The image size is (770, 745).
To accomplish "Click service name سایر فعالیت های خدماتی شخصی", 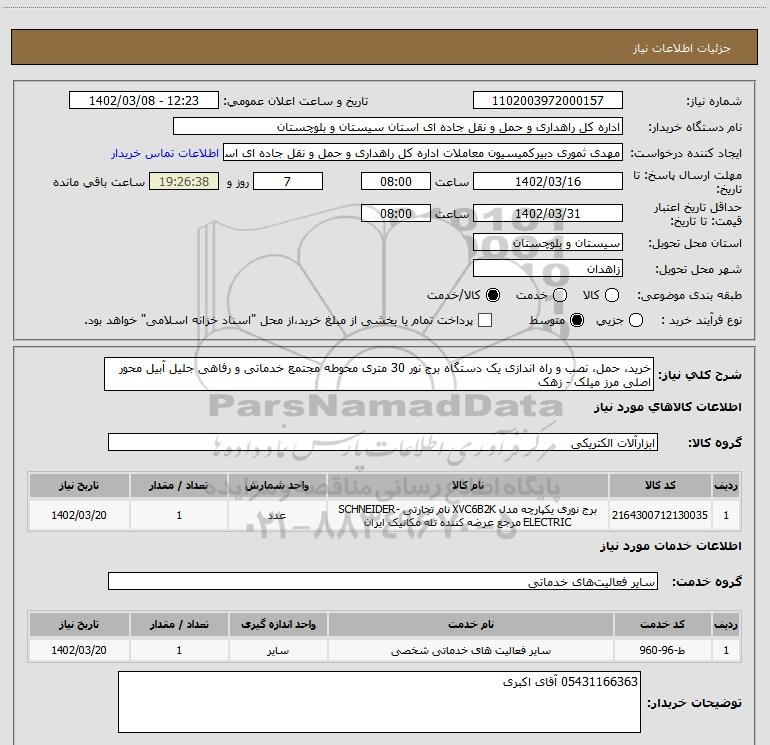I will pyautogui.click(x=470, y=650).
